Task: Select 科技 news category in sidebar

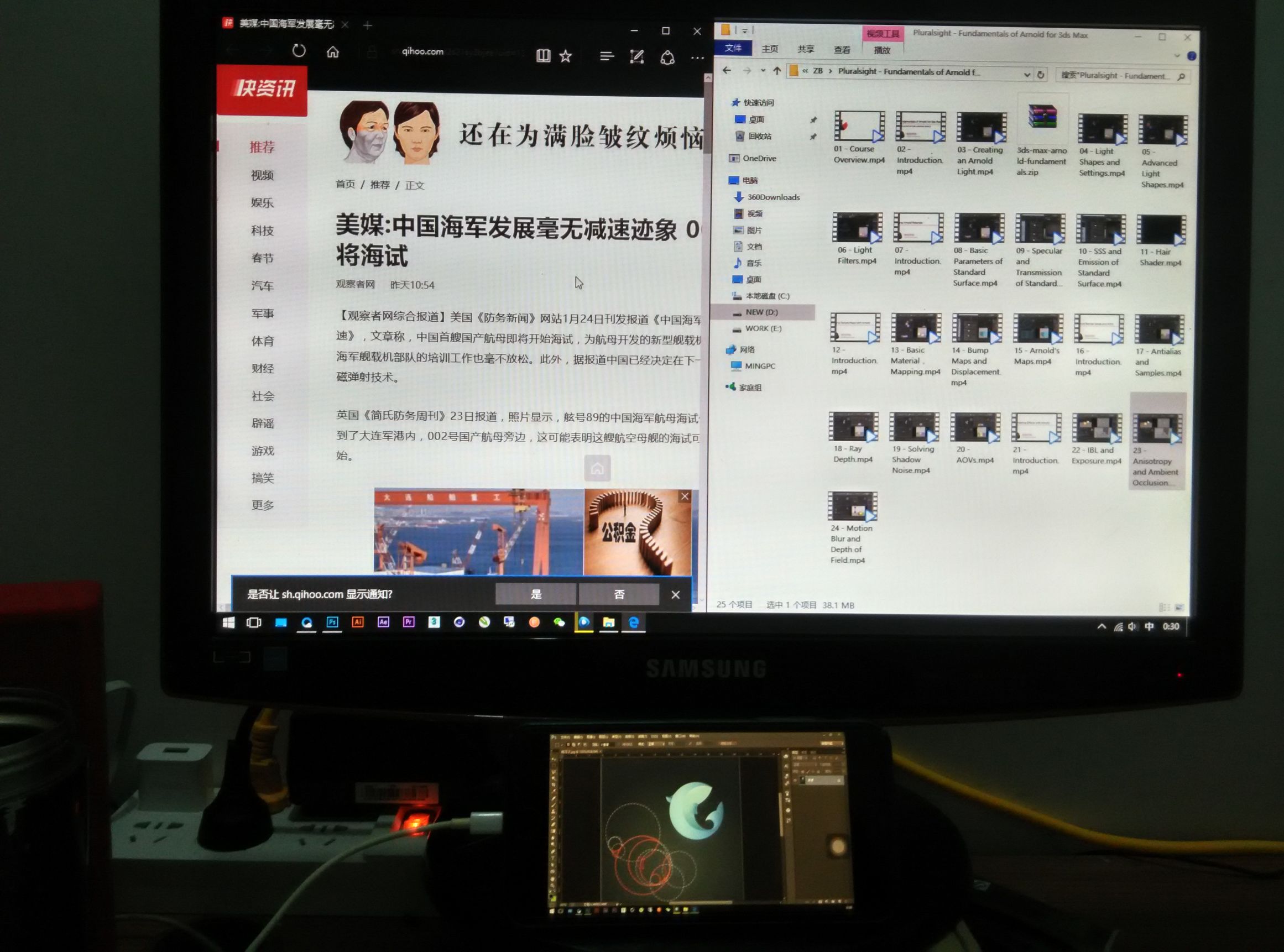Action: point(262,231)
